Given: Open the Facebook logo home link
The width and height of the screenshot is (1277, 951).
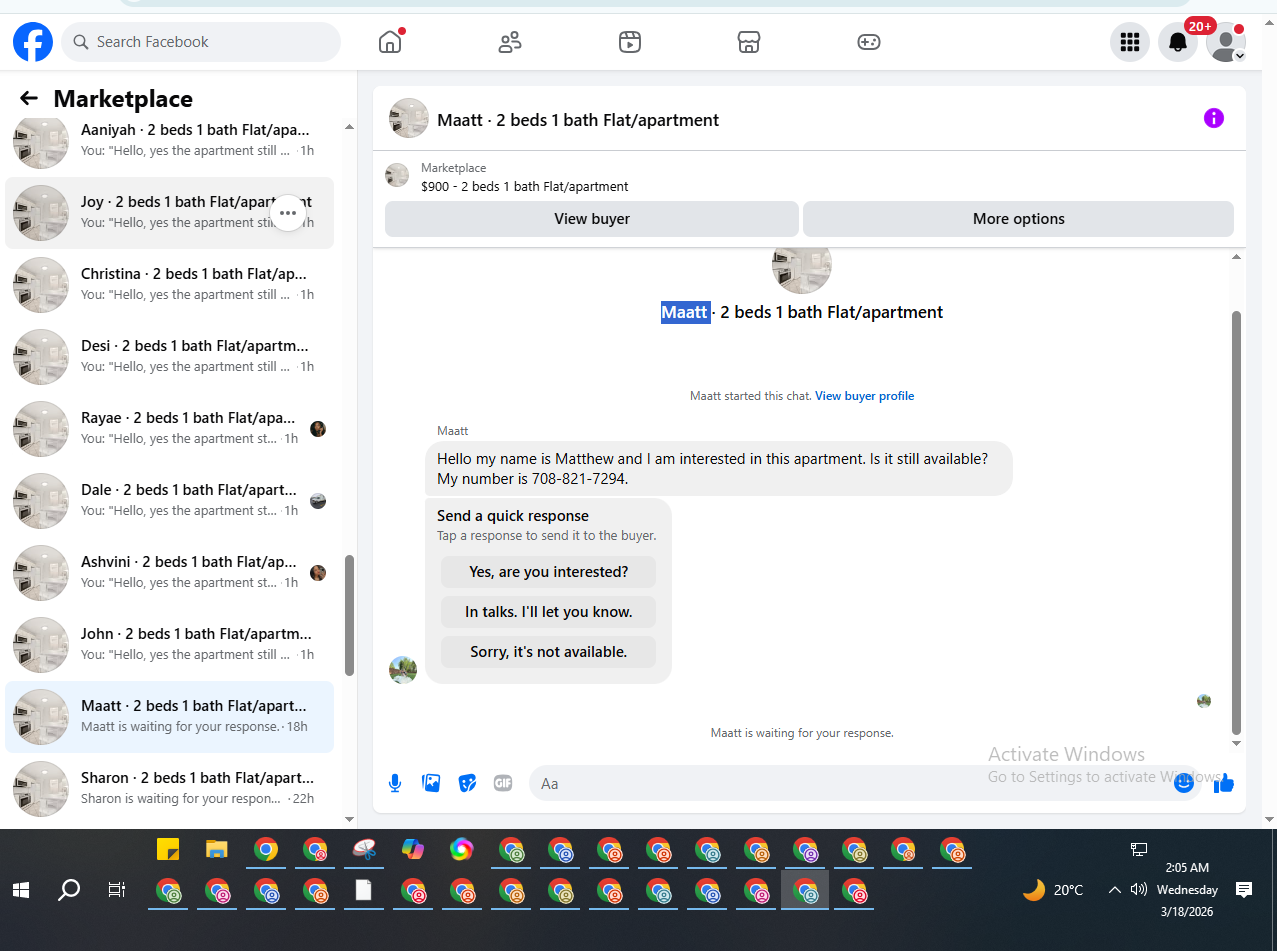Looking at the screenshot, I should click(33, 42).
